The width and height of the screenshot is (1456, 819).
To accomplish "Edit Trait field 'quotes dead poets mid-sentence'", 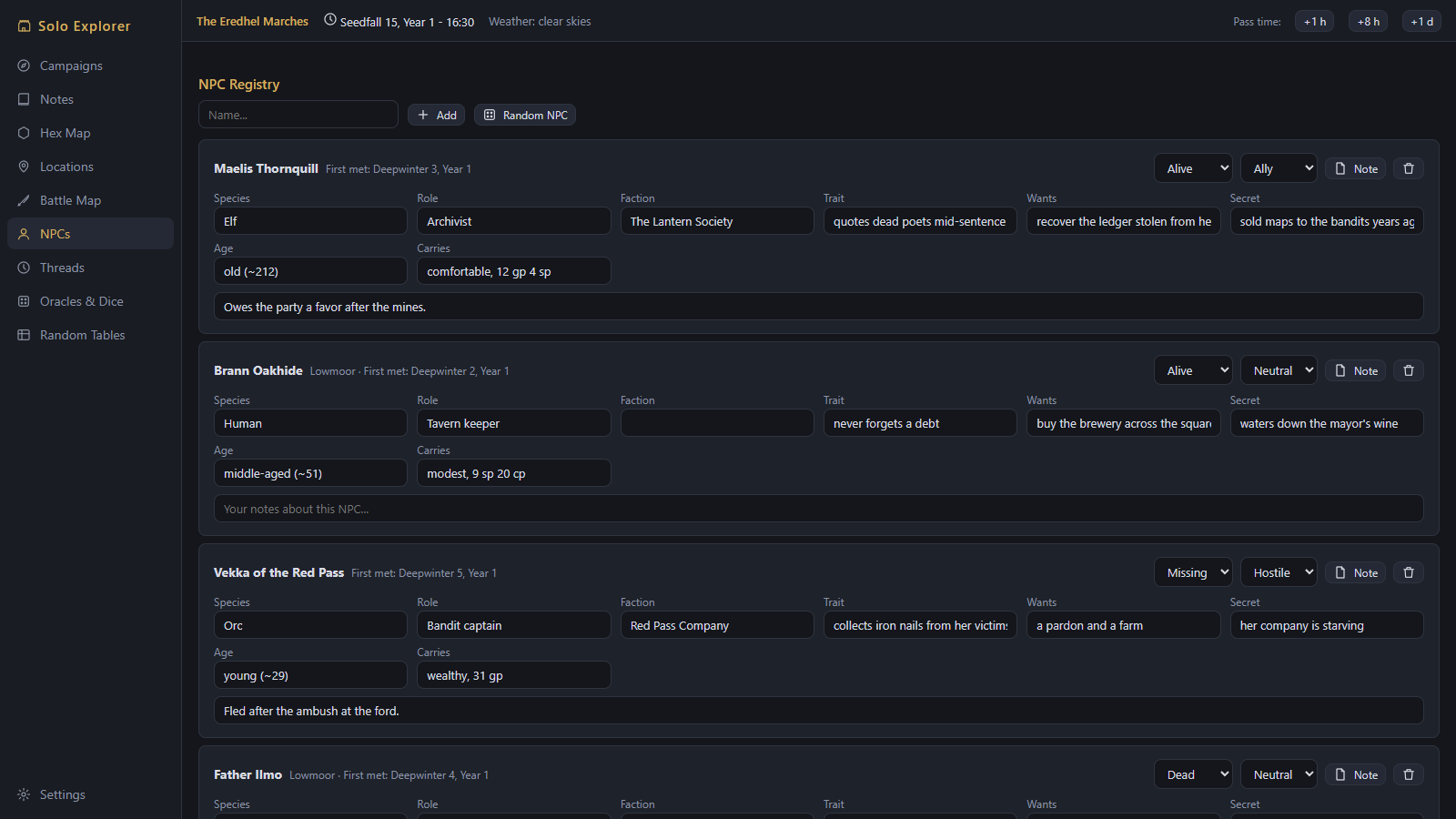I will click(x=920, y=221).
